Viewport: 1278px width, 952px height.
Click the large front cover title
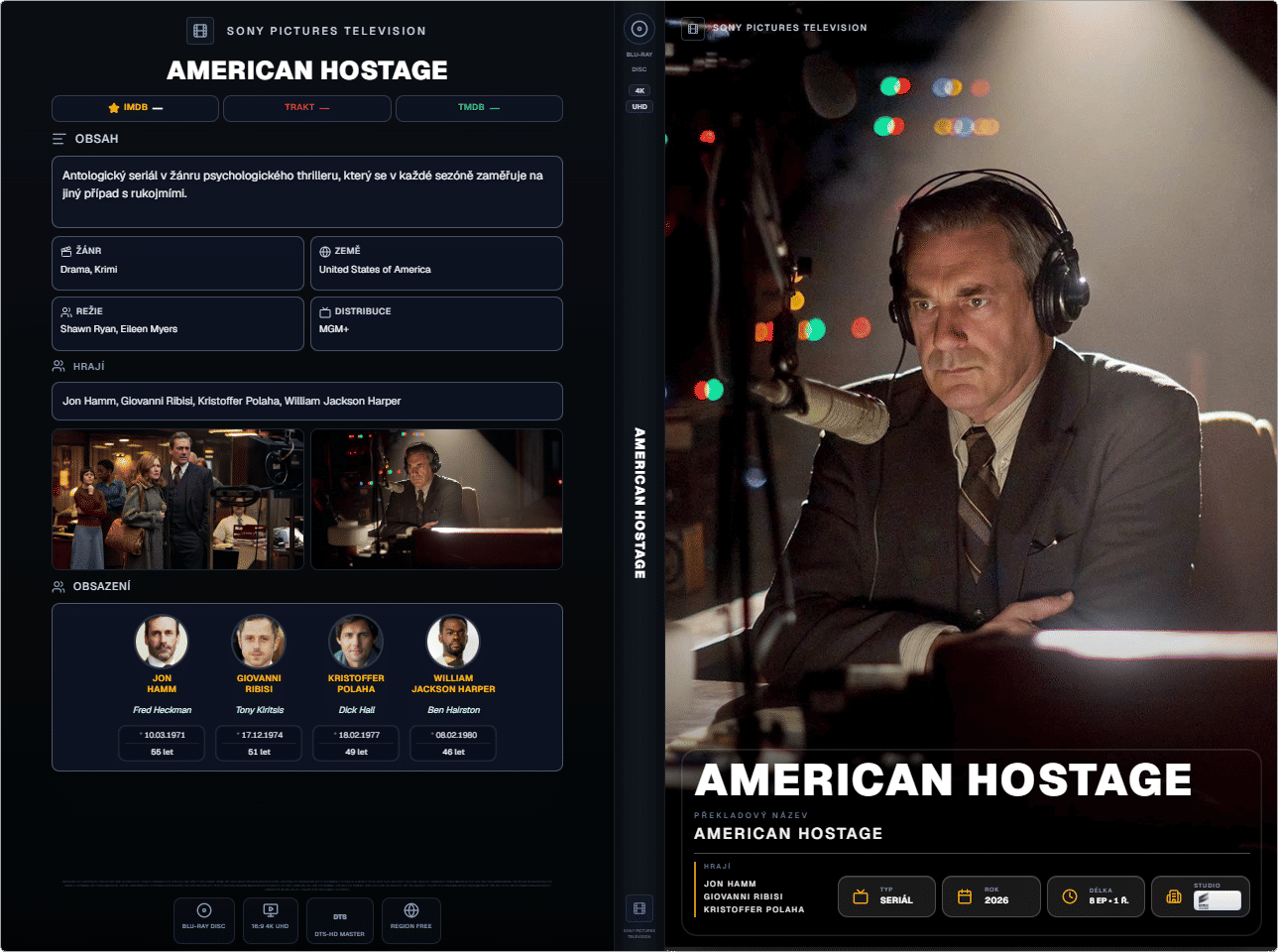(943, 779)
